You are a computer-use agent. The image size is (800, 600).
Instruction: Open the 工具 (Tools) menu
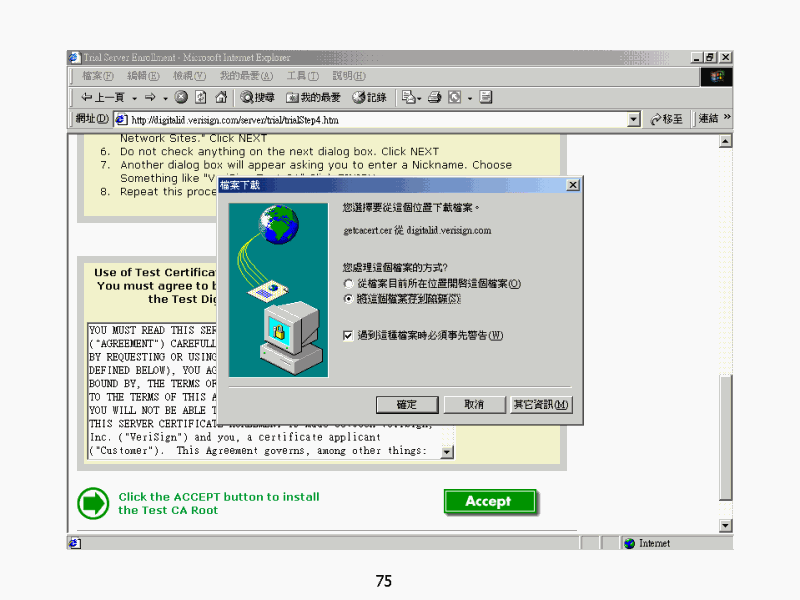pyautogui.click(x=302, y=76)
